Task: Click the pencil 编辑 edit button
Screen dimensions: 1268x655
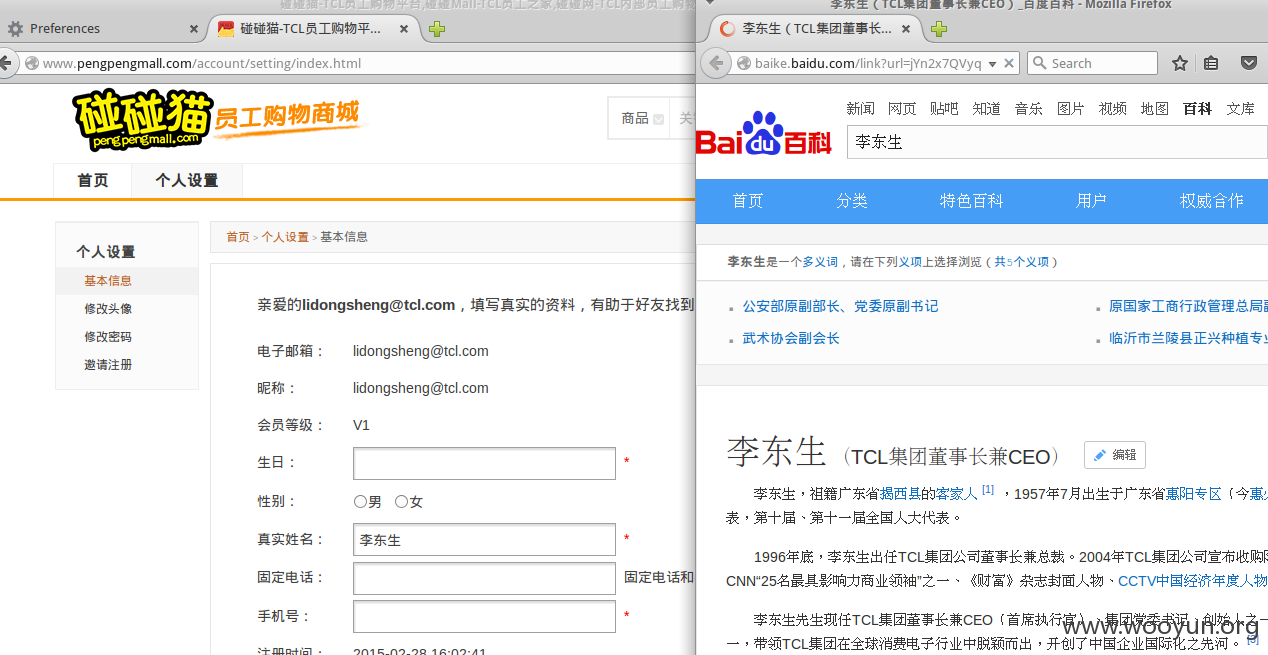Action: [1114, 455]
